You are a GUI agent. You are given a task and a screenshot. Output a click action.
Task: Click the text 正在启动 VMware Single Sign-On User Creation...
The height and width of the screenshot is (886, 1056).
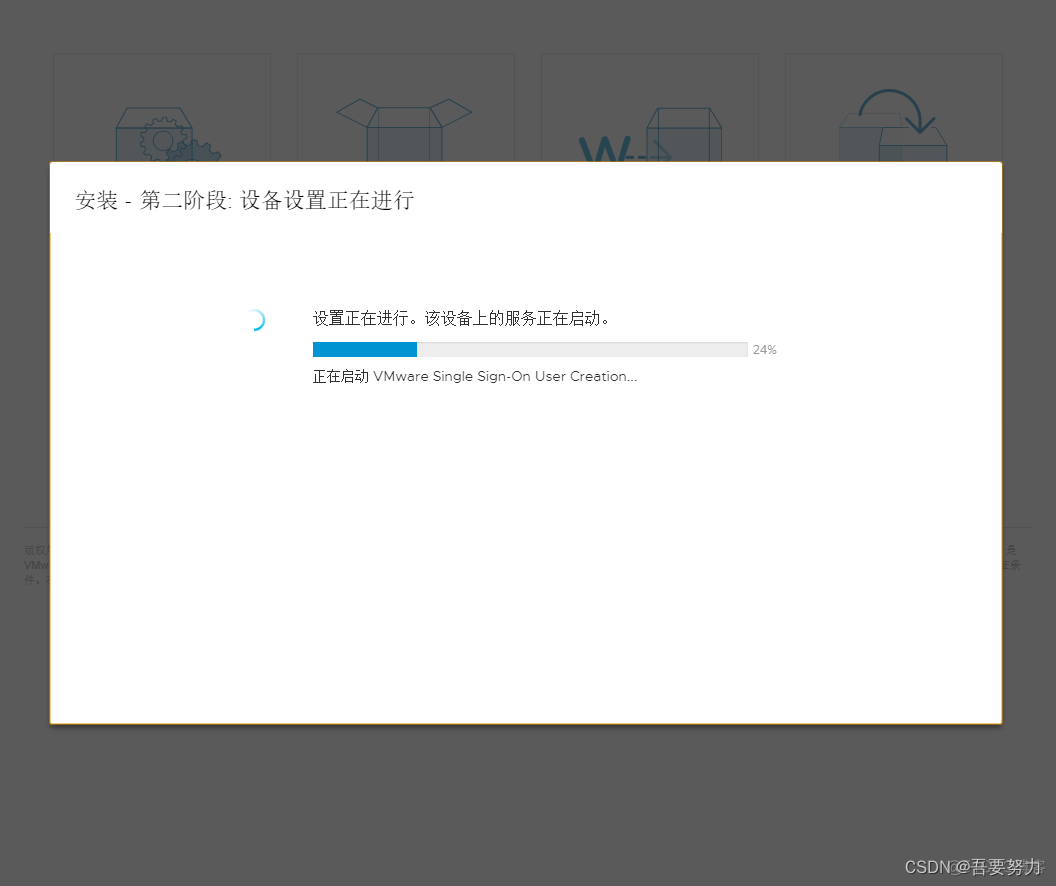[475, 376]
